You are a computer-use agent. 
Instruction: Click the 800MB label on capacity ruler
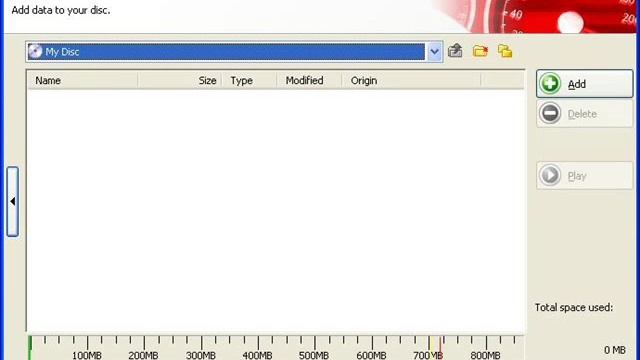tap(485, 355)
